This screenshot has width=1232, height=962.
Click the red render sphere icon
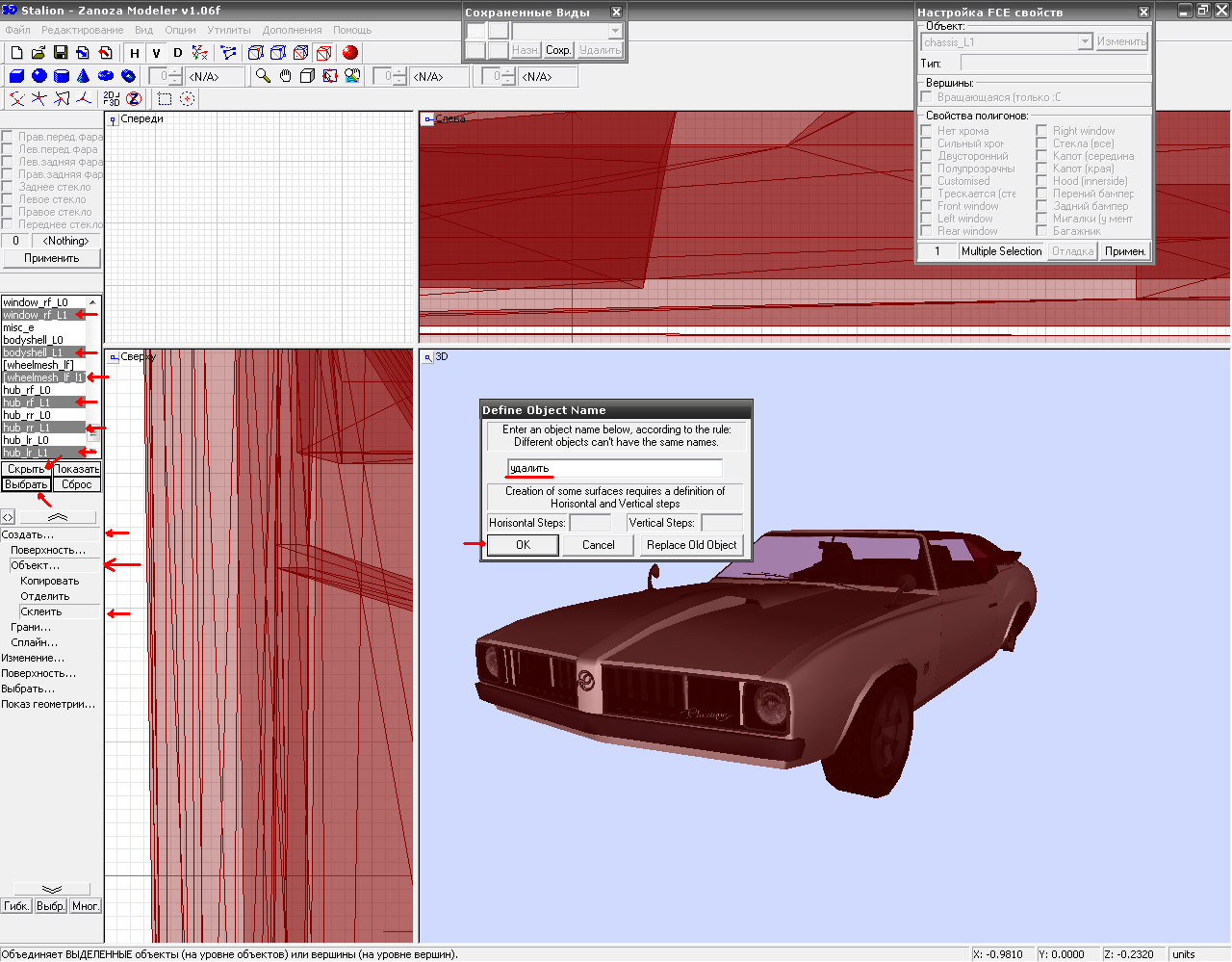(349, 53)
